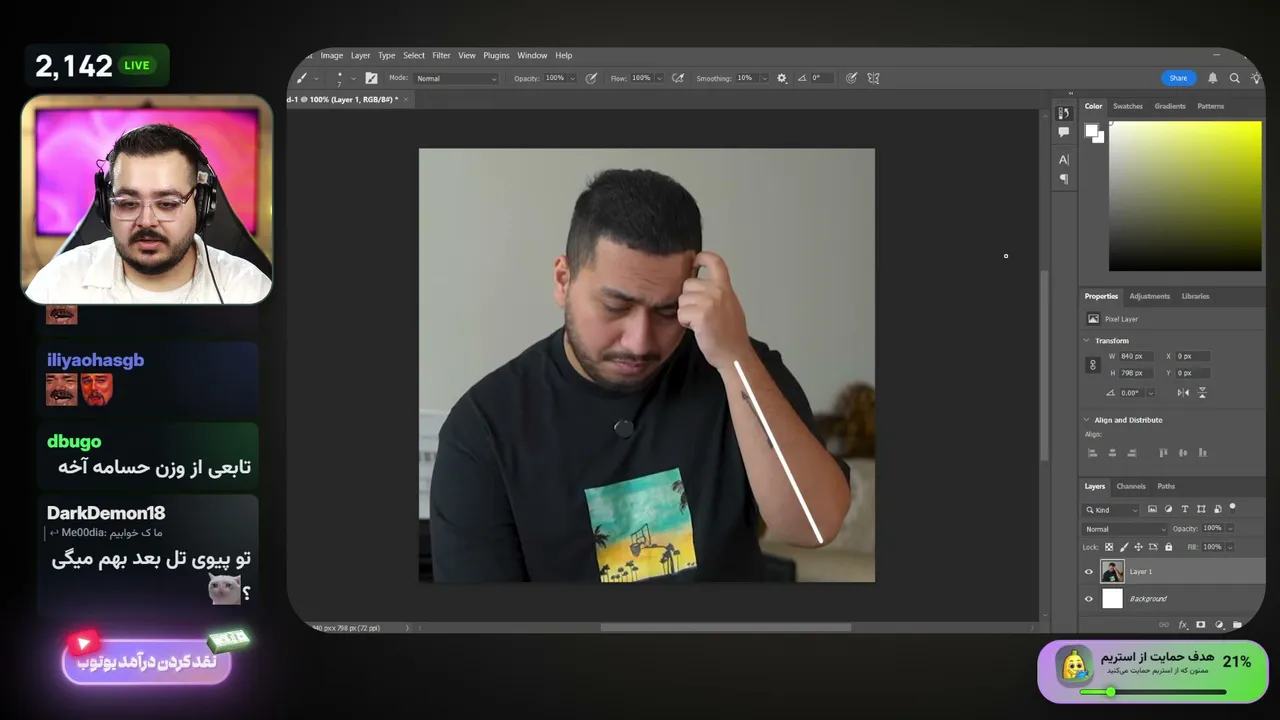Enable airbrush-style build-up icon

[x=678, y=78]
